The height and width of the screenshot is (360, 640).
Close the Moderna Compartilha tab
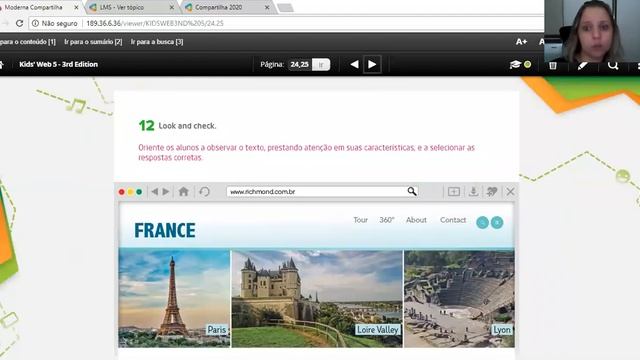tap(76, 7)
